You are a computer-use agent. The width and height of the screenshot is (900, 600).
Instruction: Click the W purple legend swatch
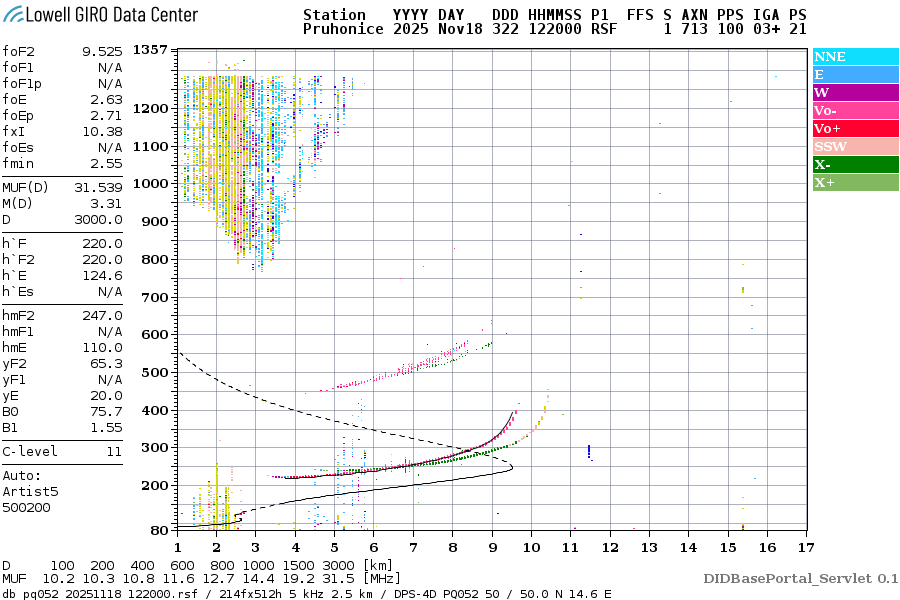click(855, 93)
